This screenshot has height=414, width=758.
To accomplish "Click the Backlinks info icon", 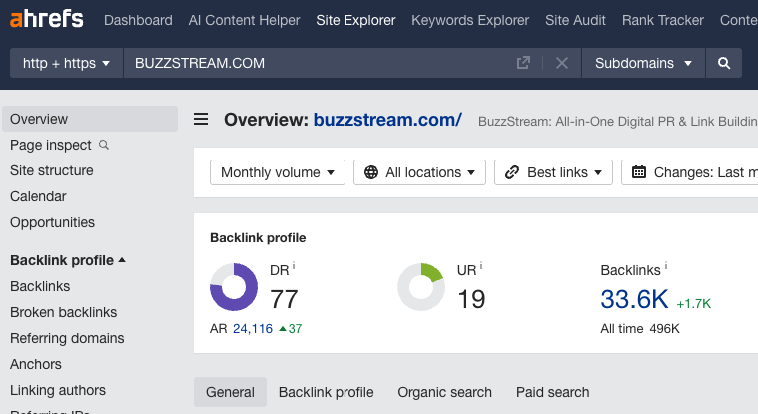I will pyautogui.click(x=666, y=267).
